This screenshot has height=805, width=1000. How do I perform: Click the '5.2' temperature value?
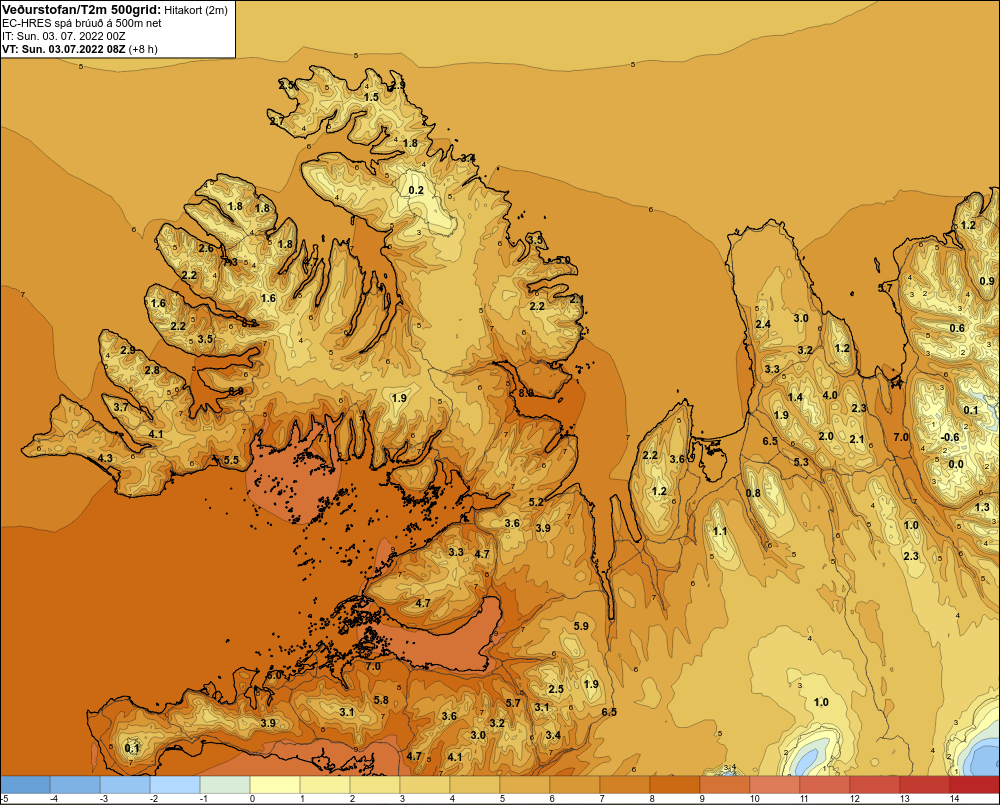536,502
